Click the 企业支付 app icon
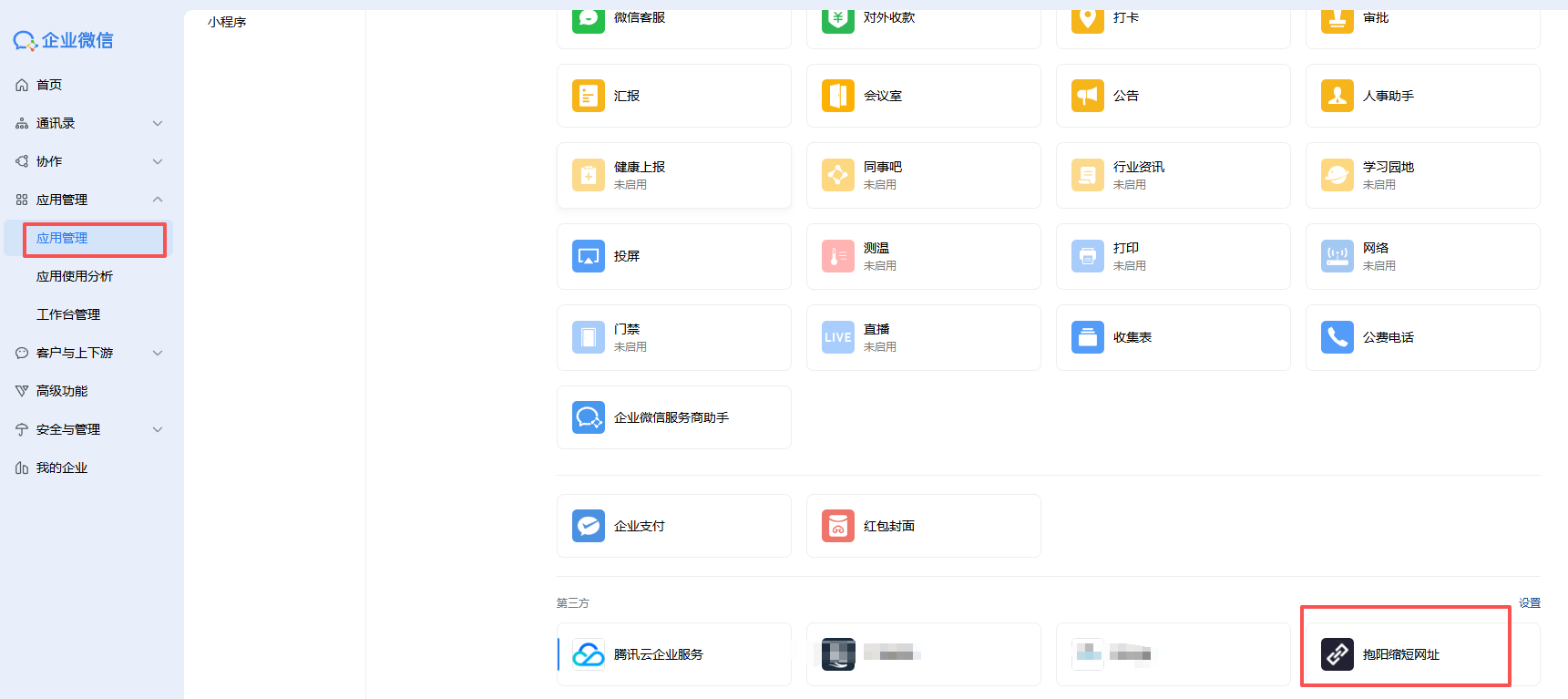The image size is (1568, 699). click(x=588, y=526)
